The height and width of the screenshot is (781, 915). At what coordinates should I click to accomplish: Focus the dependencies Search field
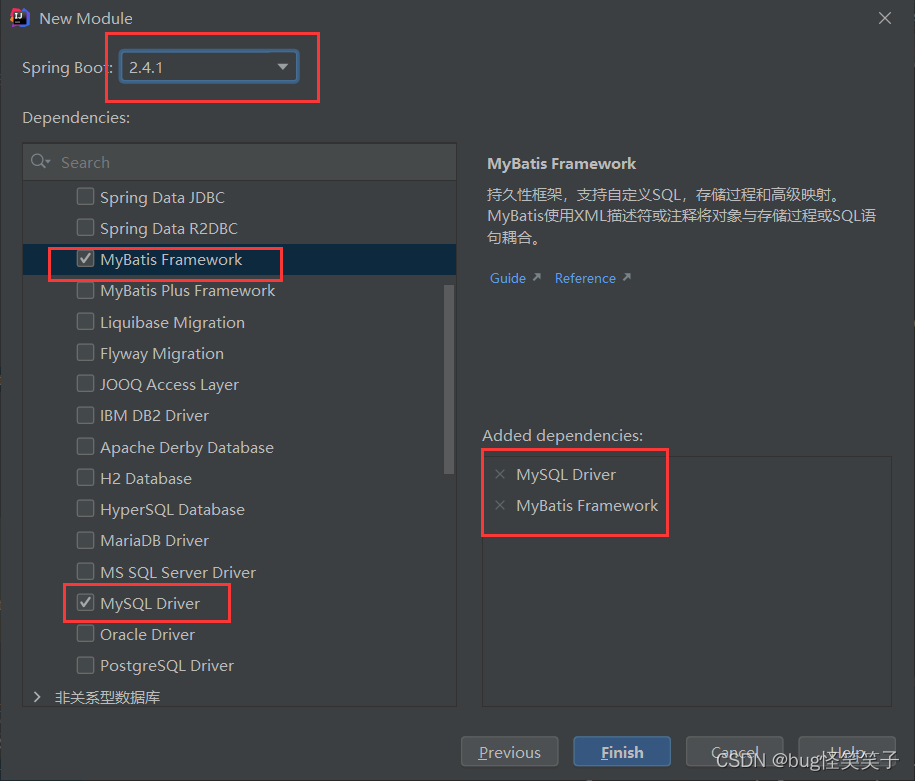click(239, 162)
